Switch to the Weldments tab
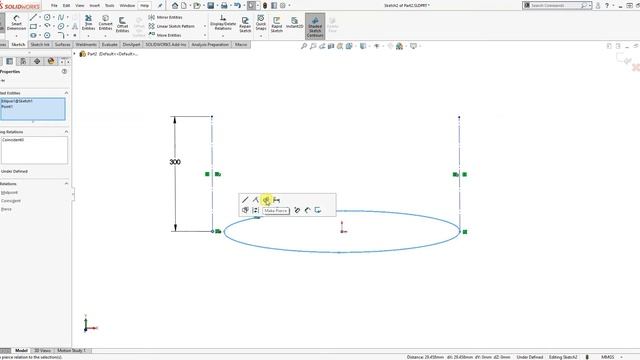 pyautogui.click(x=86, y=44)
